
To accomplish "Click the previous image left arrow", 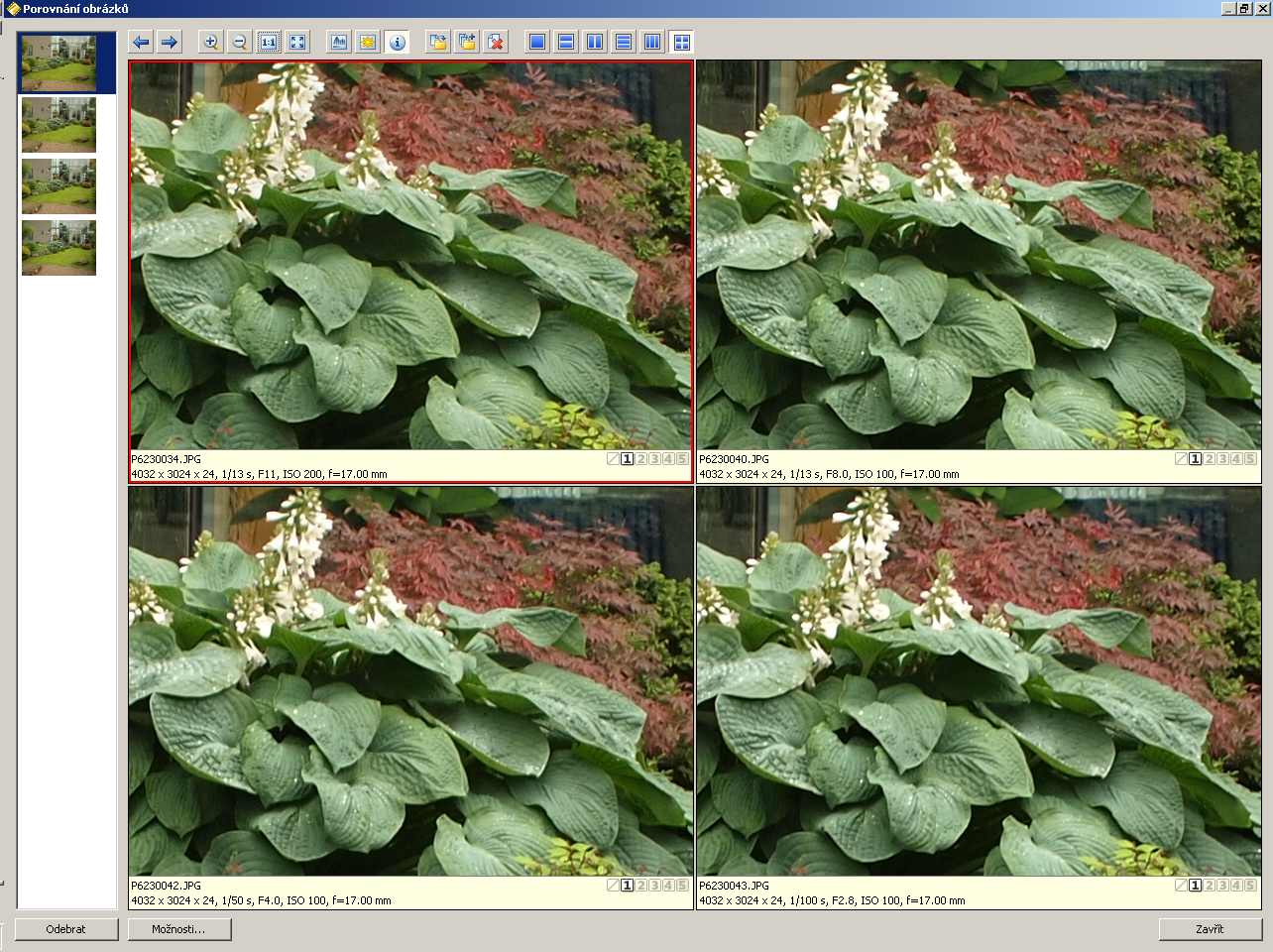I will click(x=141, y=42).
